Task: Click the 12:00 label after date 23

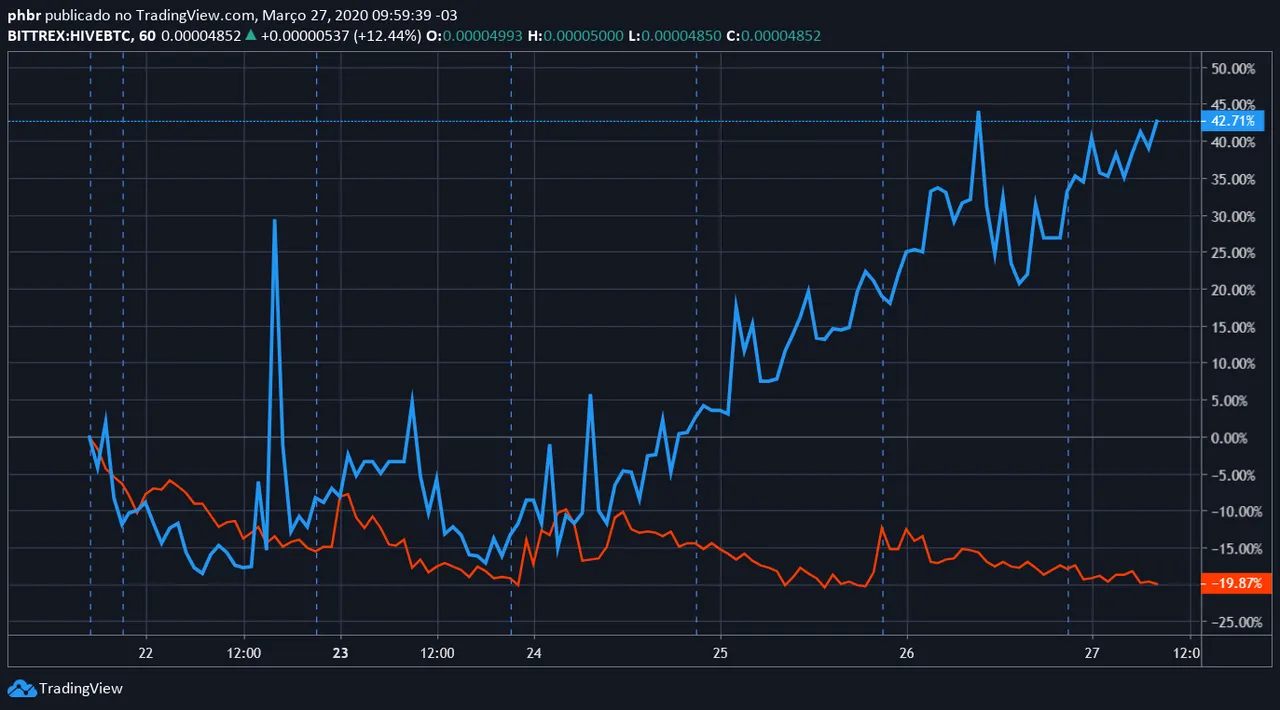Action: pyautogui.click(x=437, y=652)
